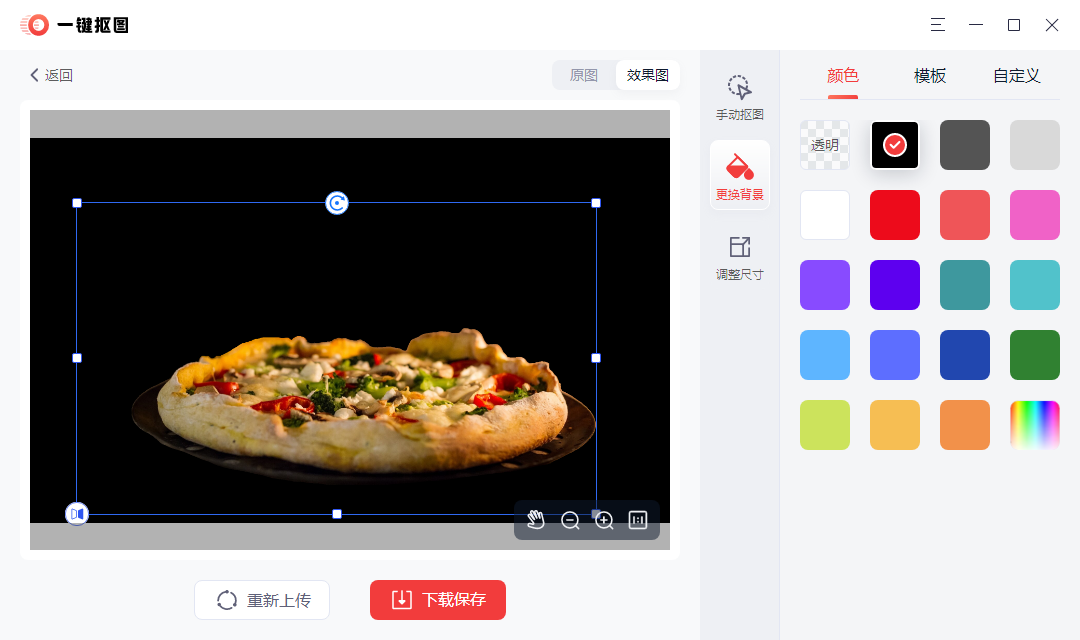
Task: Open the 更换背景 change background panel
Action: [x=739, y=176]
